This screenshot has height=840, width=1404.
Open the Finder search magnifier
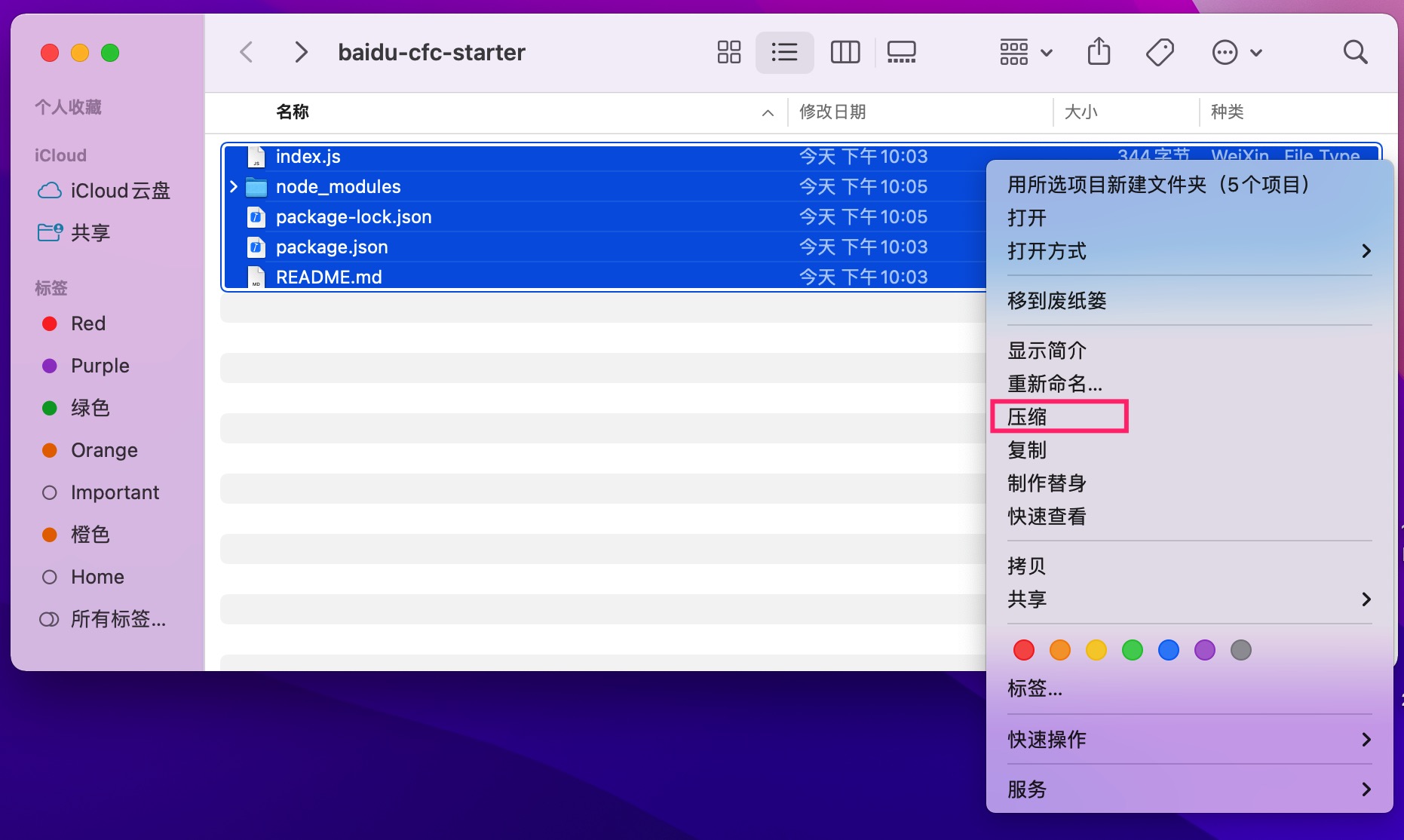tap(1355, 52)
